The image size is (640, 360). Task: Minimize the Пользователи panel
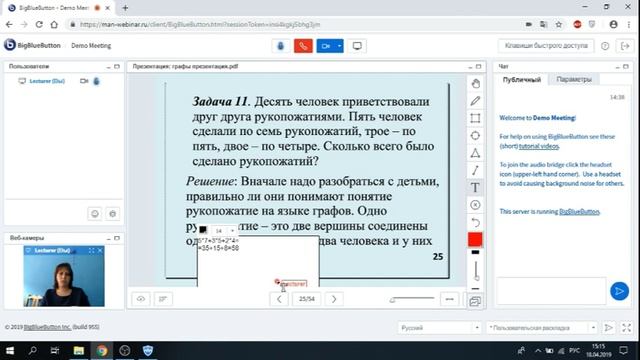tap(109, 67)
